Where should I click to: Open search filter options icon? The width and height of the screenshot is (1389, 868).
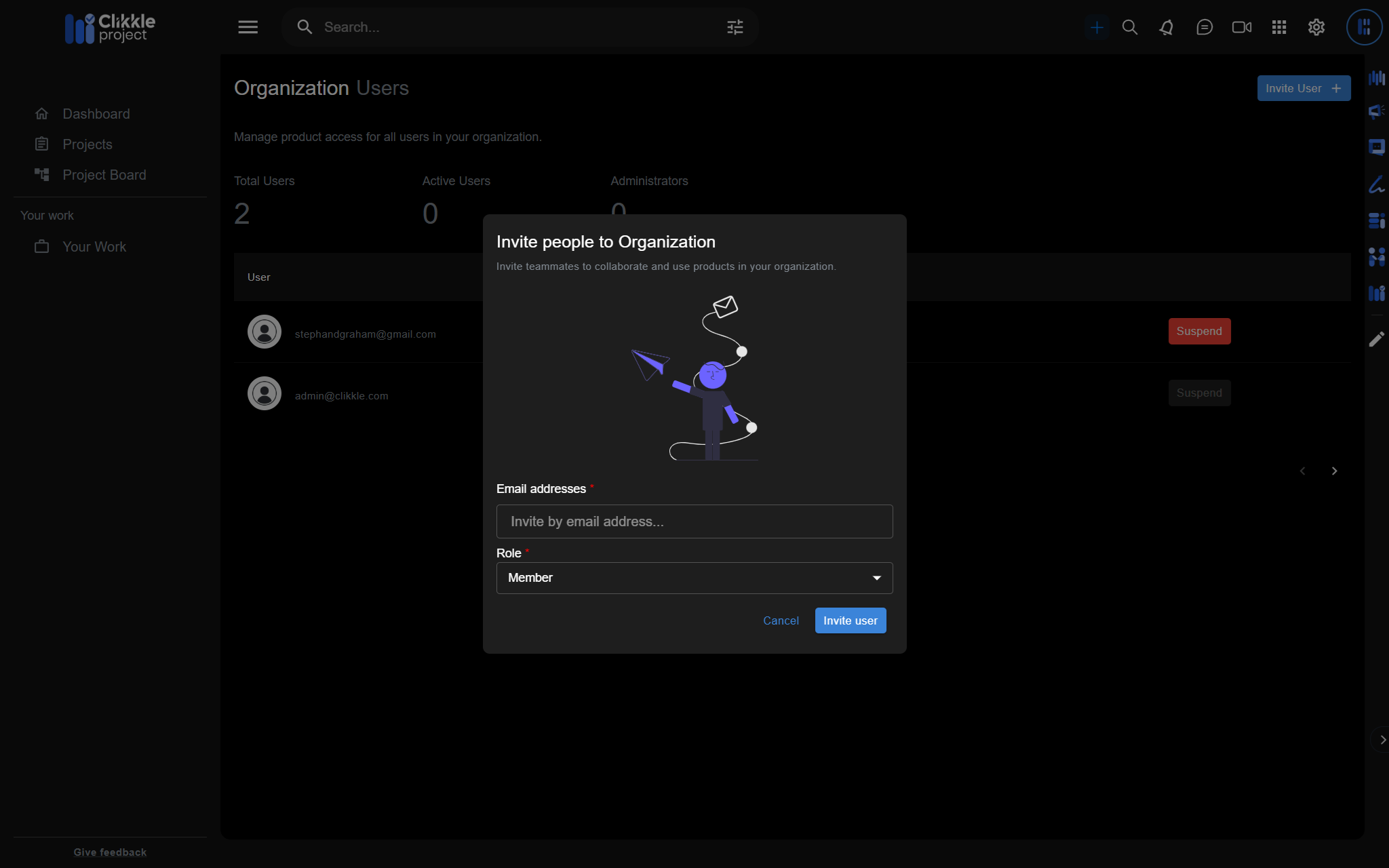(x=735, y=27)
